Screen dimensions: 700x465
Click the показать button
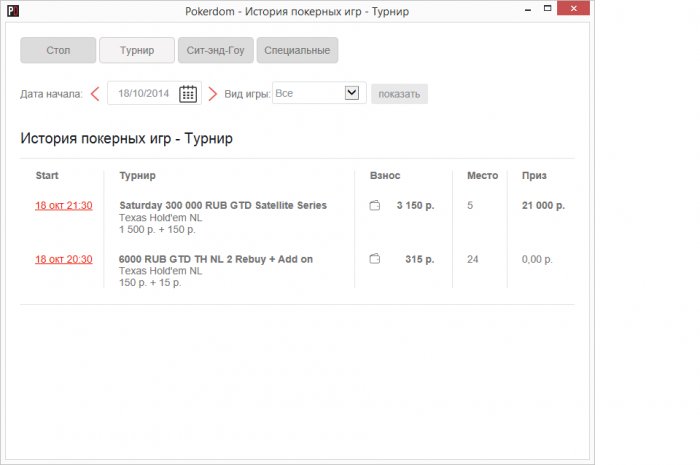399,94
